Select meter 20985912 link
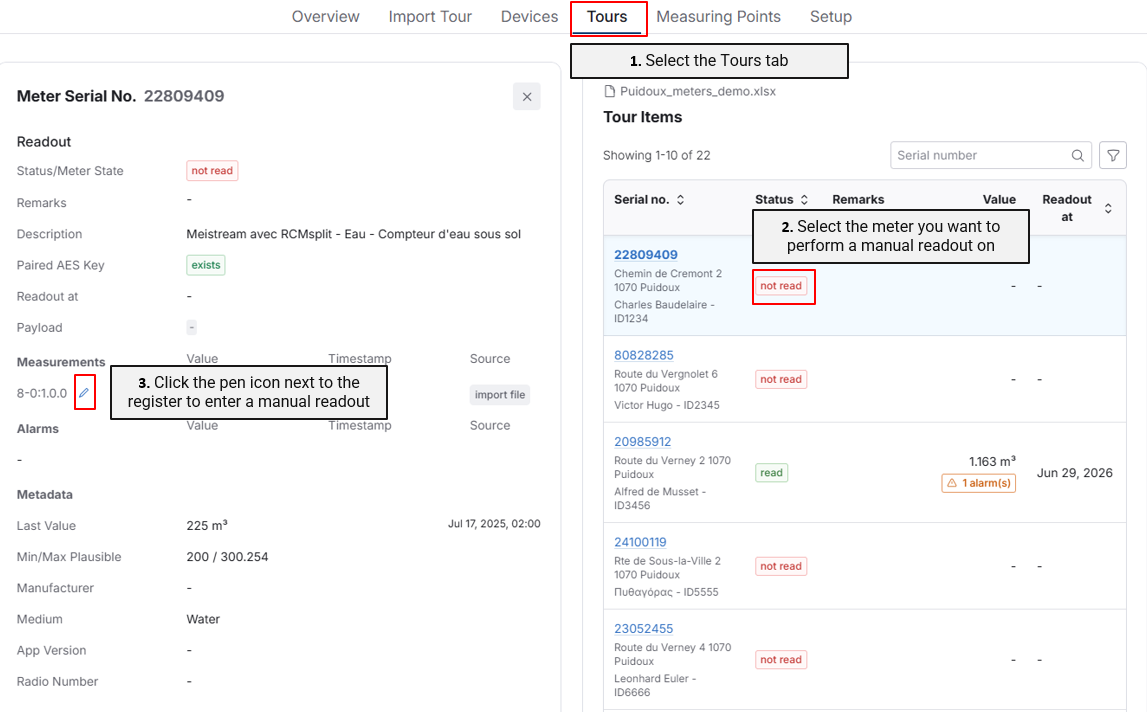The height and width of the screenshot is (712, 1147). point(642,441)
